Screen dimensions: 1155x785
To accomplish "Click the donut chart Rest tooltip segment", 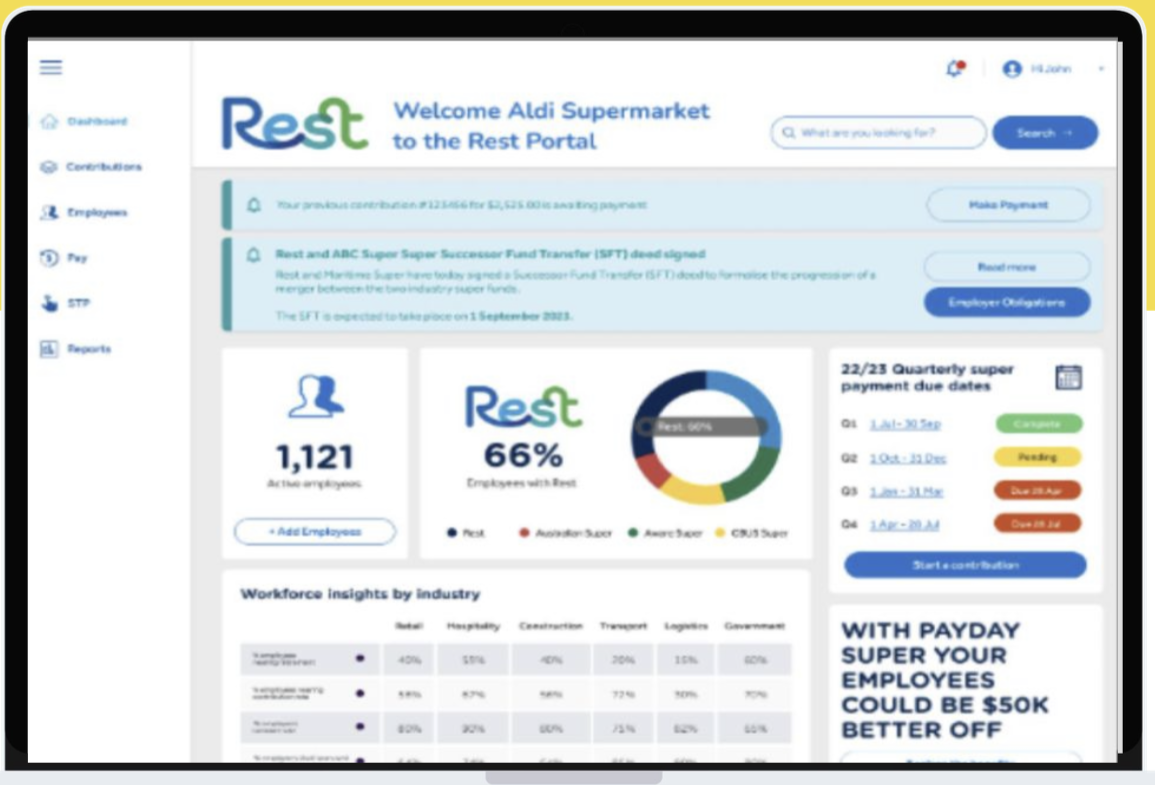I will pyautogui.click(x=703, y=426).
